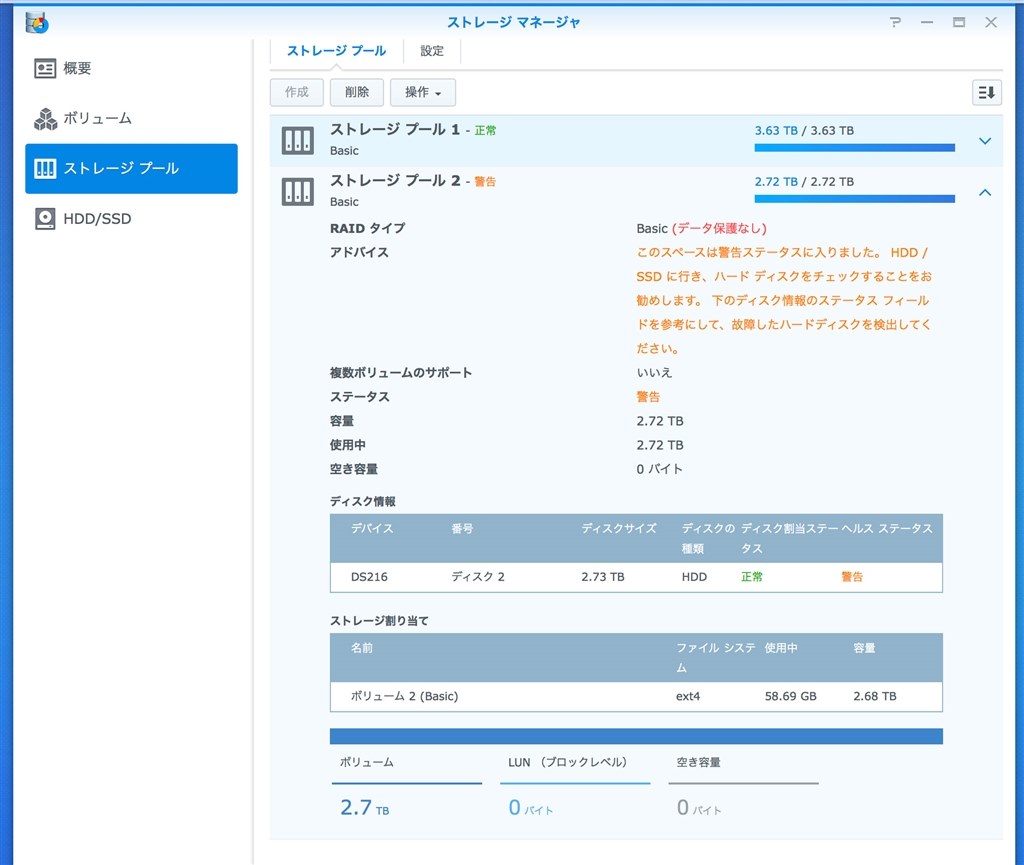Image resolution: width=1024 pixels, height=865 pixels.
Task: Click ストレージ プール 2 drive bay icon
Action: tap(296, 191)
